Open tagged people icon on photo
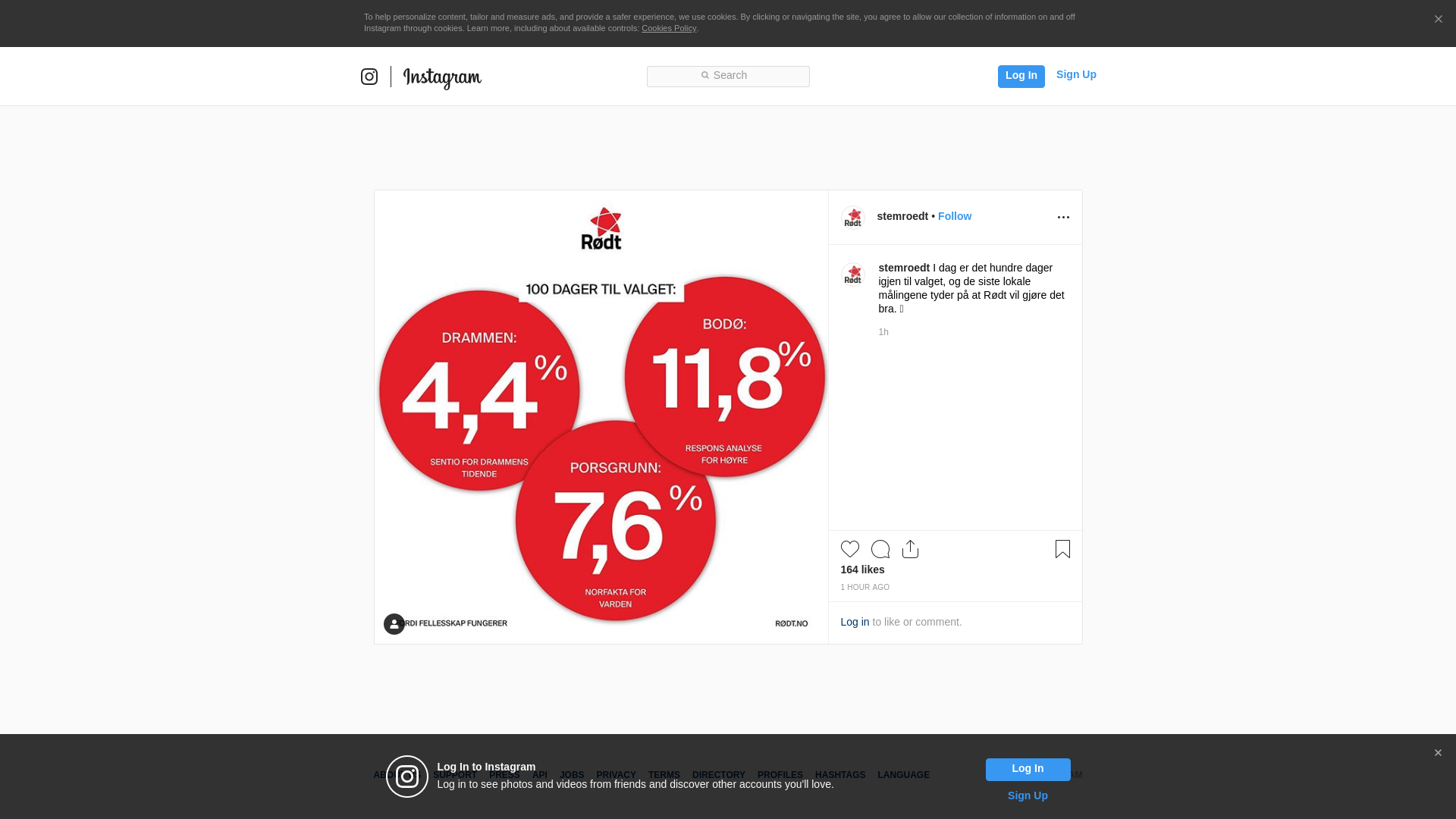Viewport: 1456px width, 819px height. coord(394,624)
